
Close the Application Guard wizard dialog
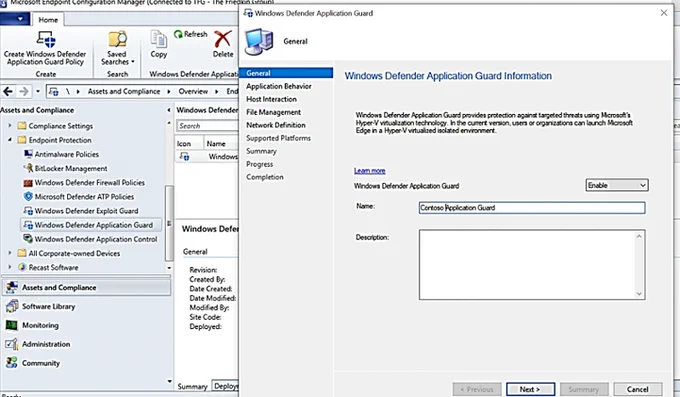click(664, 13)
